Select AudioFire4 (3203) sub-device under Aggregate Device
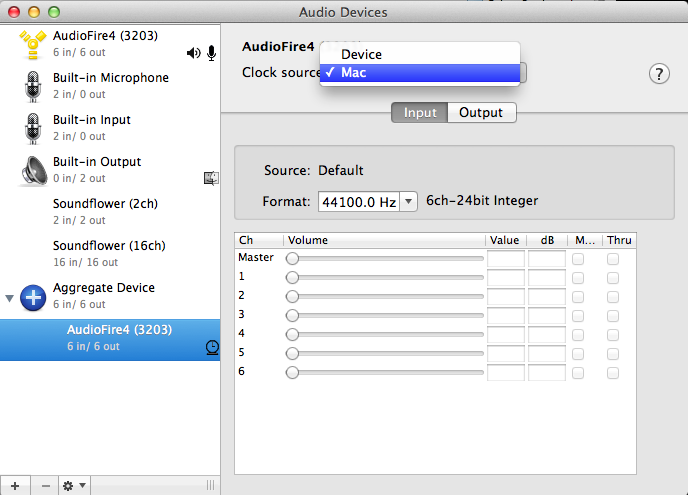The height and width of the screenshot is (495, 688). pyautogui.click(x=110, y=340)
